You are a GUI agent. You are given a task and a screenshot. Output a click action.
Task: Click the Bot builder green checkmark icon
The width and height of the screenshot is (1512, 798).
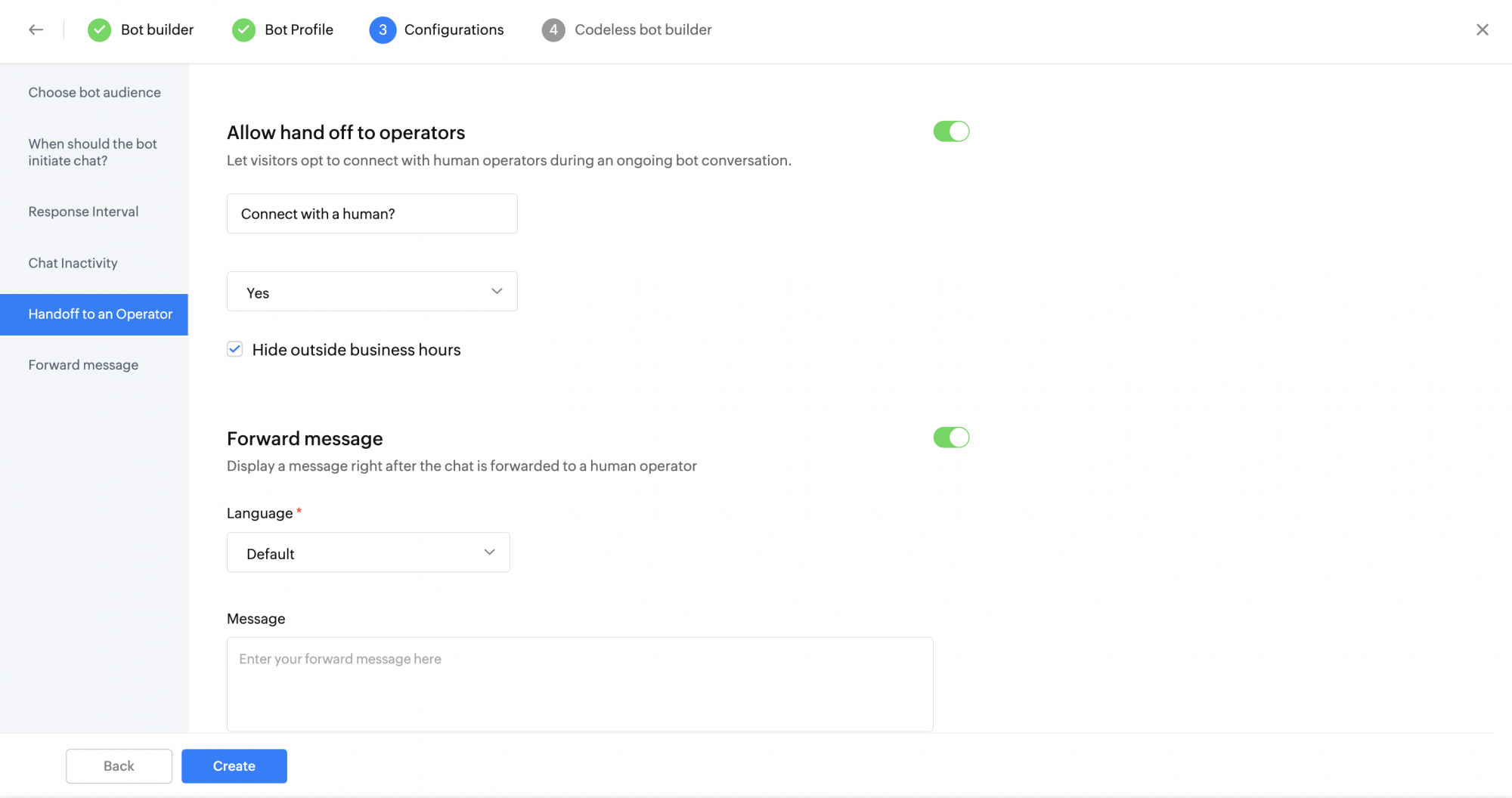tap(99, 29)
